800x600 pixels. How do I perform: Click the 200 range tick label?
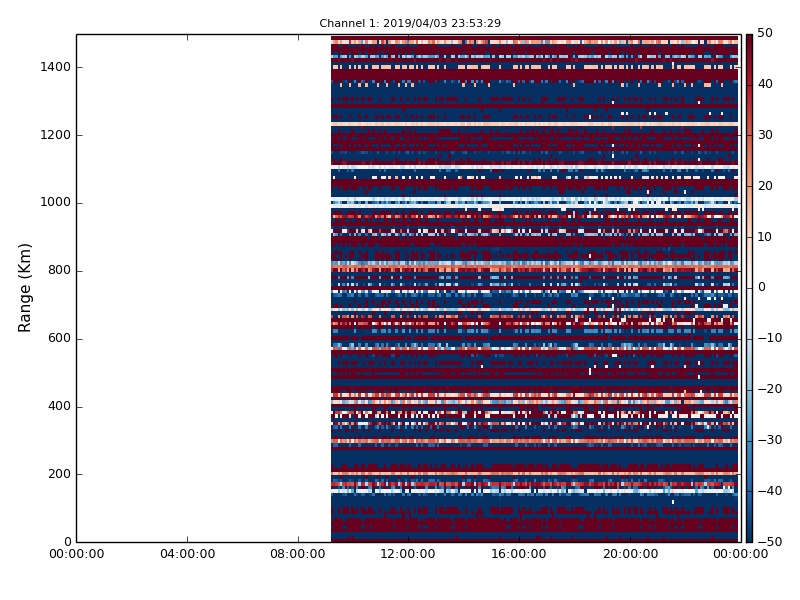click(x=59, y=473)
